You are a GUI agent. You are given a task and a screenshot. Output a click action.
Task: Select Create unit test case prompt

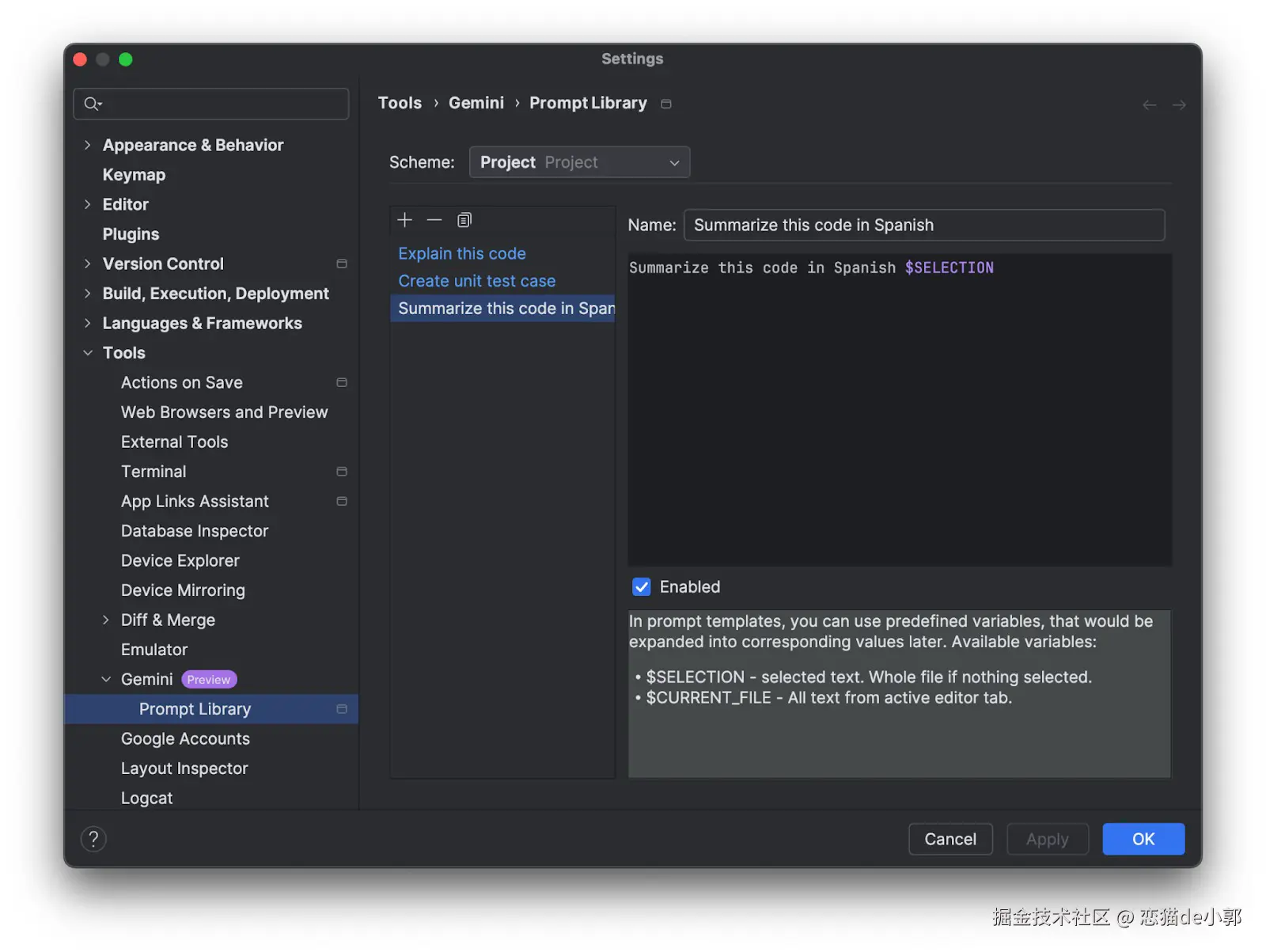click(x=477, y=281)
